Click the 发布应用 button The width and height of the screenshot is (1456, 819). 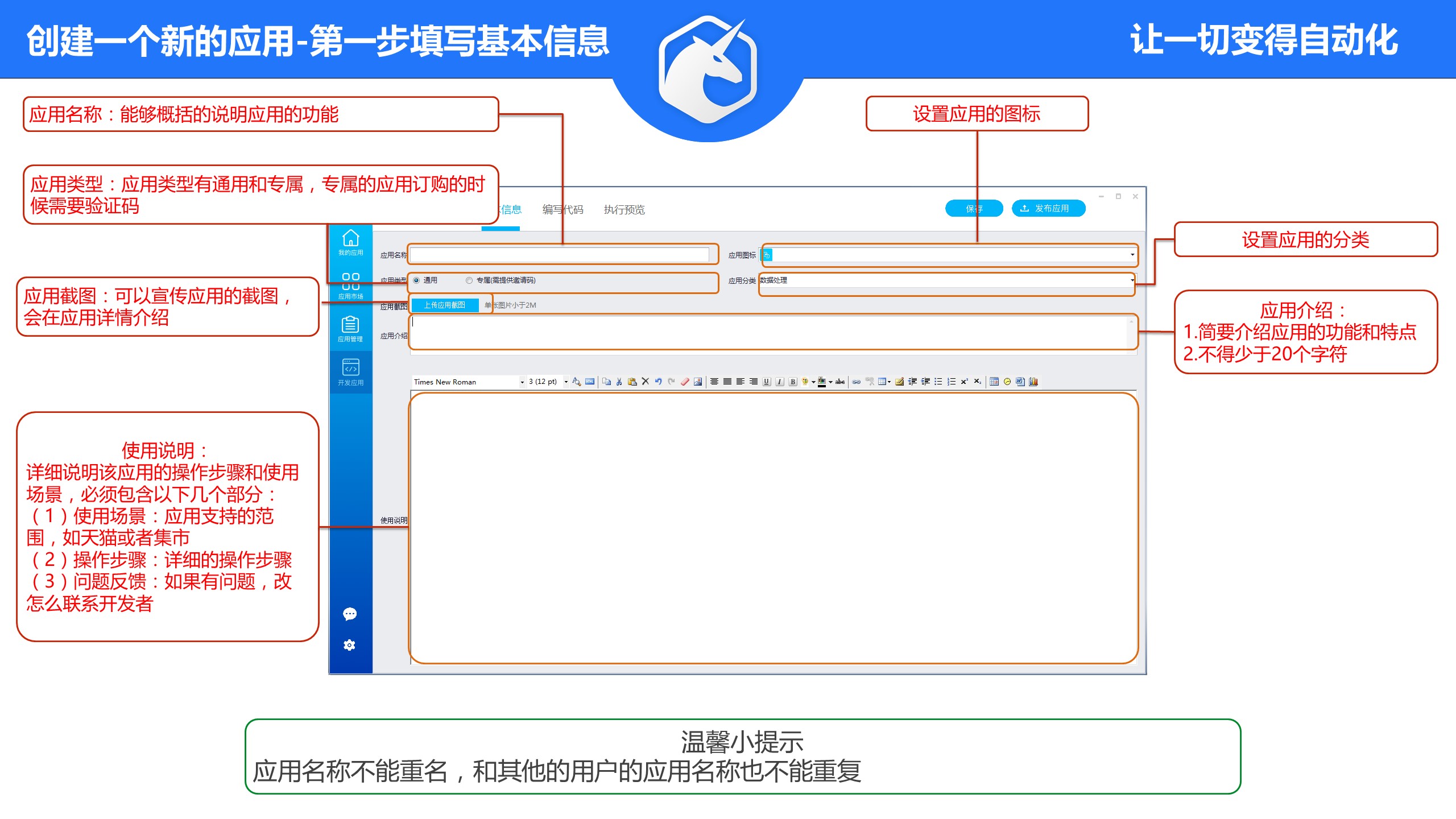tap(1048, 208)
